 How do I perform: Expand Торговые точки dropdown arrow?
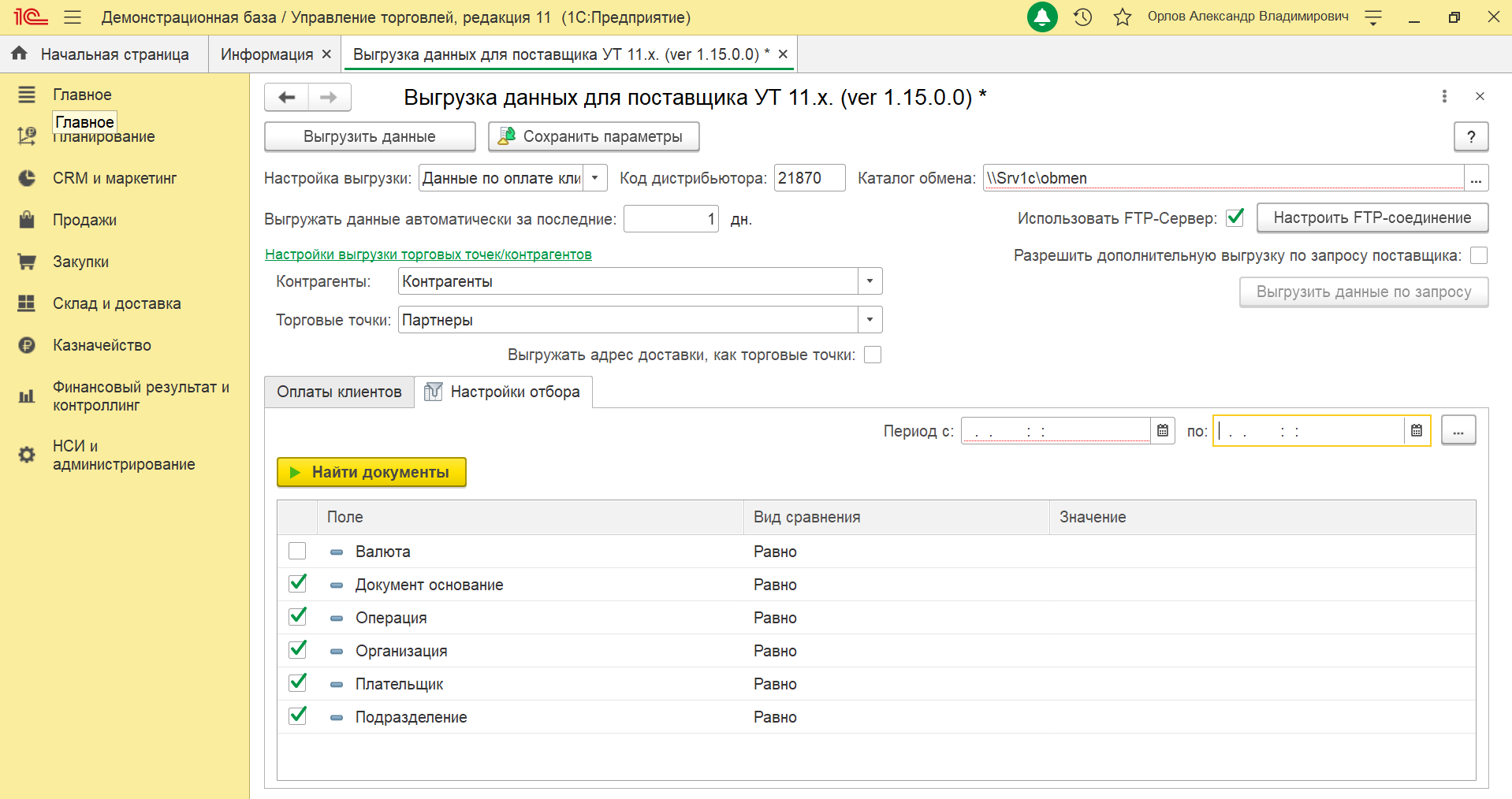[870, 320]
